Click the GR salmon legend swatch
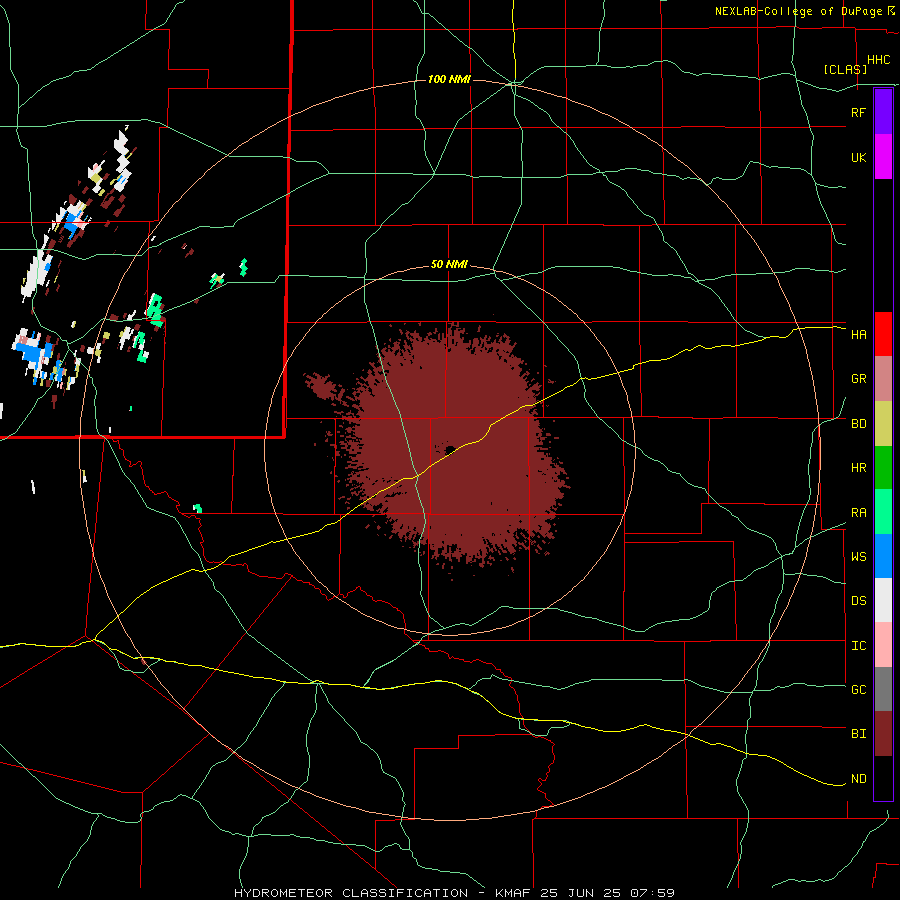The height and width of the screenshot is (900, 900). pyautogui.click(x=883, y=379)
